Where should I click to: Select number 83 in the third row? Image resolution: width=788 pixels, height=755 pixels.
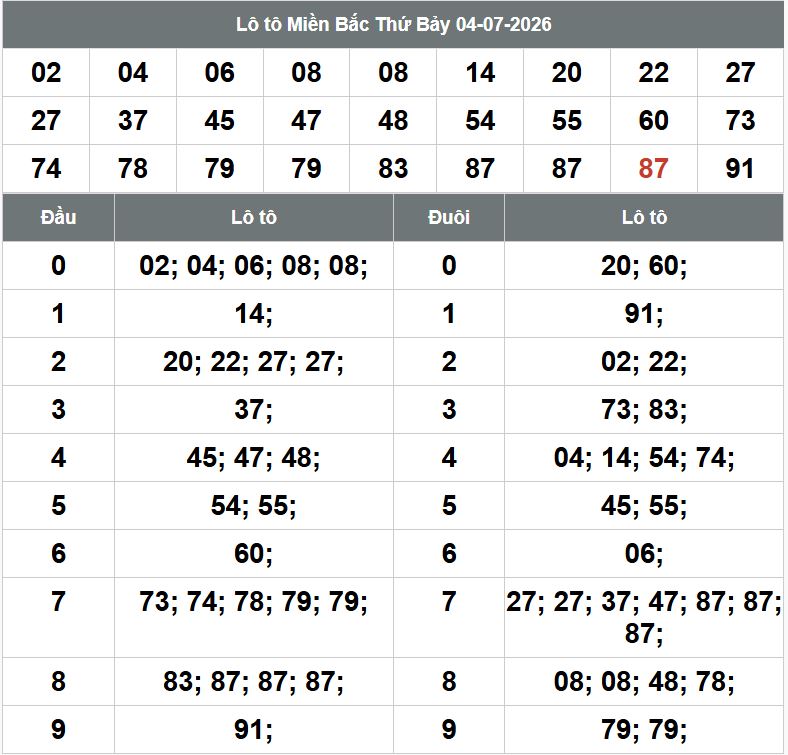tap(393, 168)
